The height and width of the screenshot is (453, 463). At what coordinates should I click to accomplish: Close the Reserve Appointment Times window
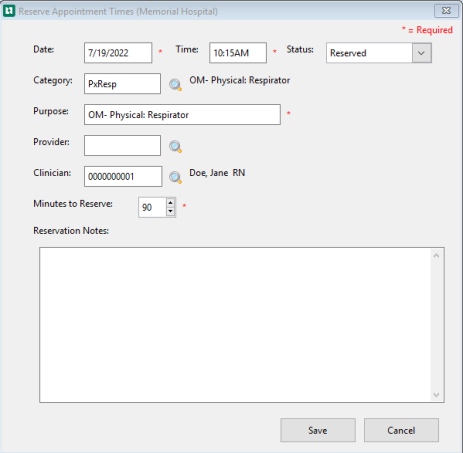point(446,11)
